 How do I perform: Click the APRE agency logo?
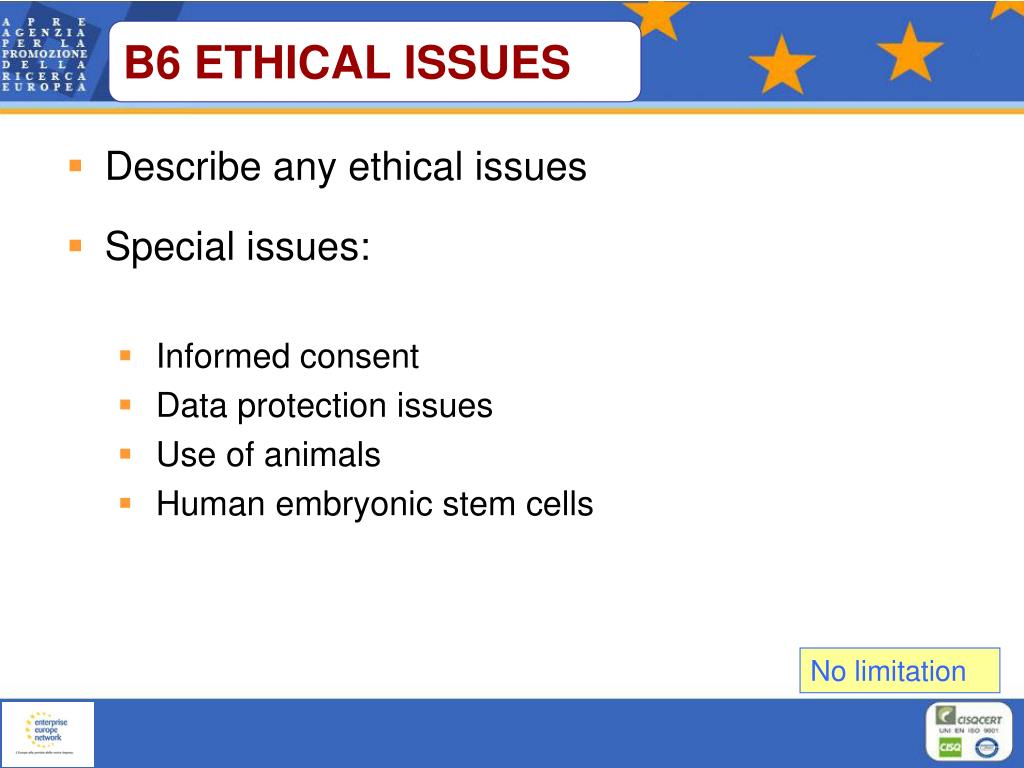[x=44, y=55]
